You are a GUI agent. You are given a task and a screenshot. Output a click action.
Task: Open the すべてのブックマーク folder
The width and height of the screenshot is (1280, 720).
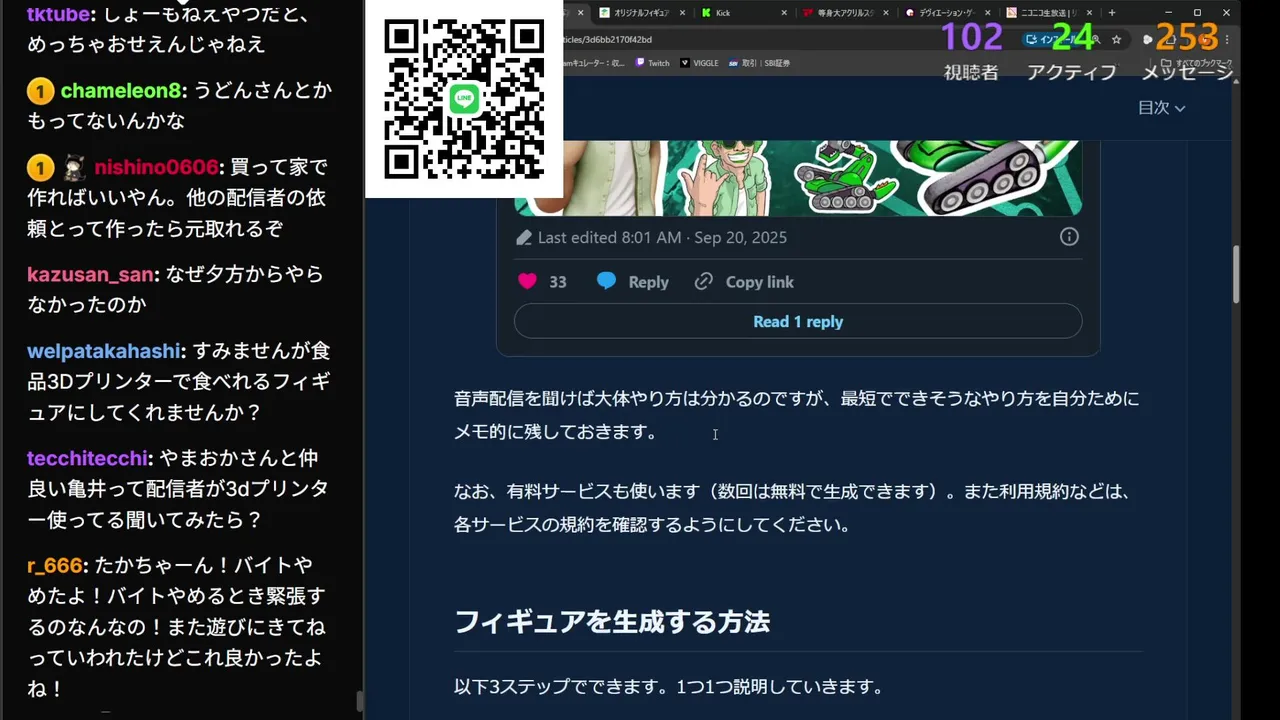point(1196,63)
